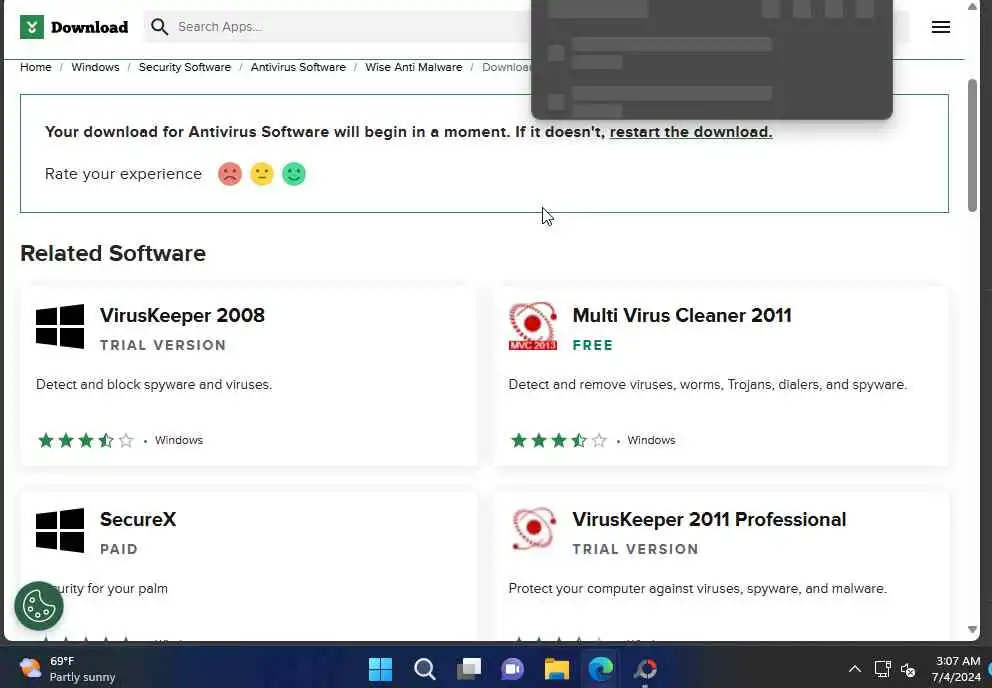Click the Download site name text
The height and width of the screenshot is (688, 992).
(x=89, y=27)
